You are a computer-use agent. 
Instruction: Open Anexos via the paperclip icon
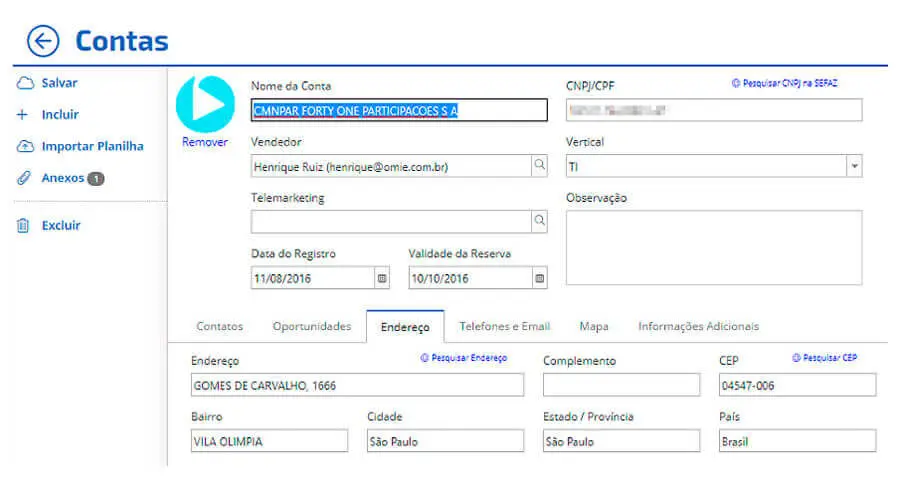click(x=24, y=178)
